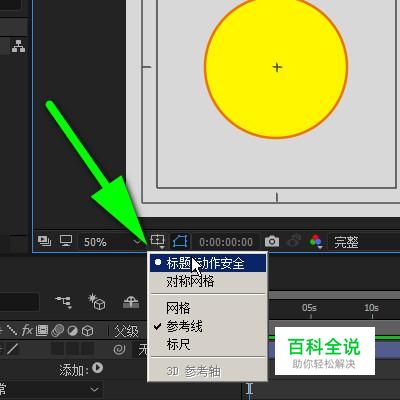Open the RGB channel display icon
400x400 pixels.
tap(316, 241)
